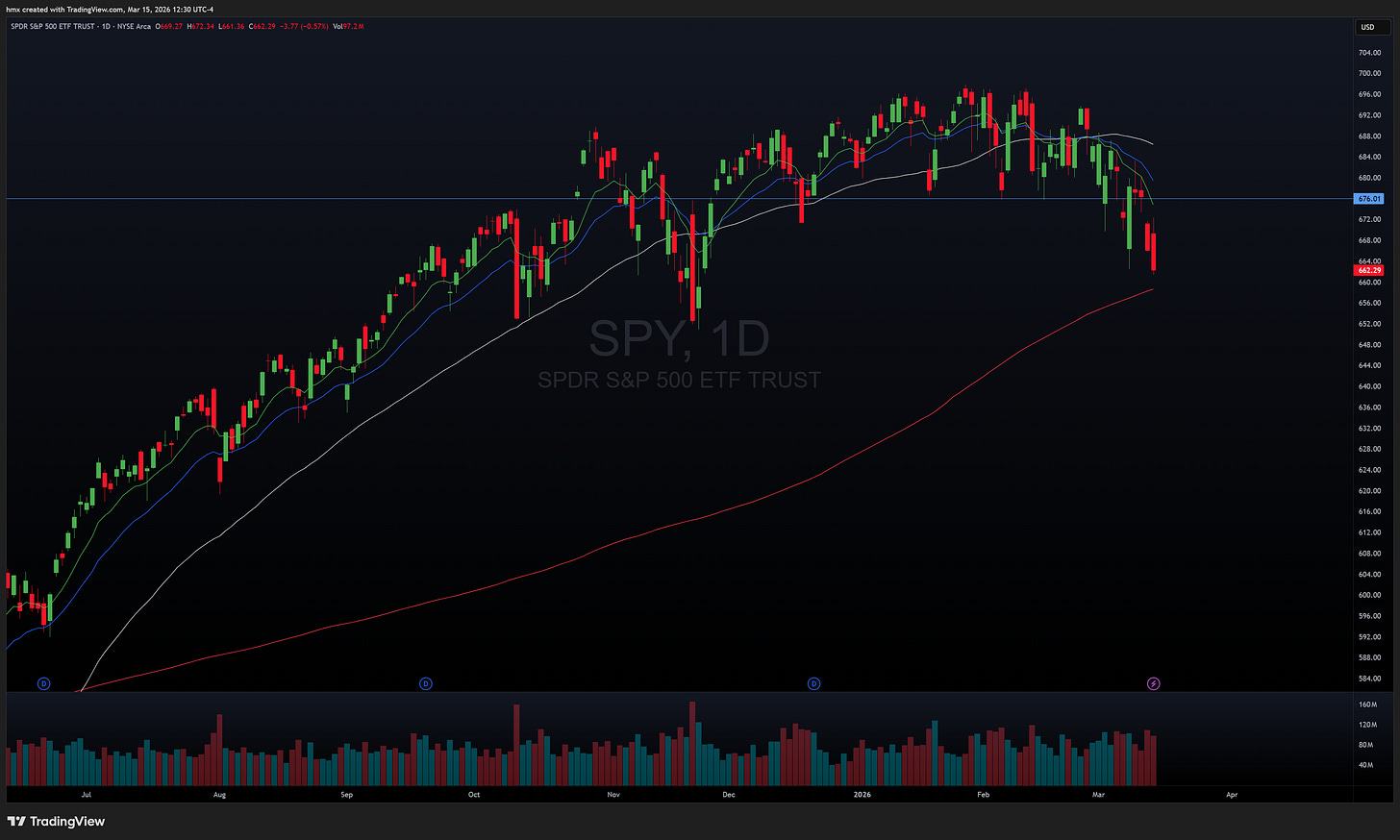1400x840 pixels.
Task: Click the 640.00 price axis label
Action: [x=1369, y=386]
